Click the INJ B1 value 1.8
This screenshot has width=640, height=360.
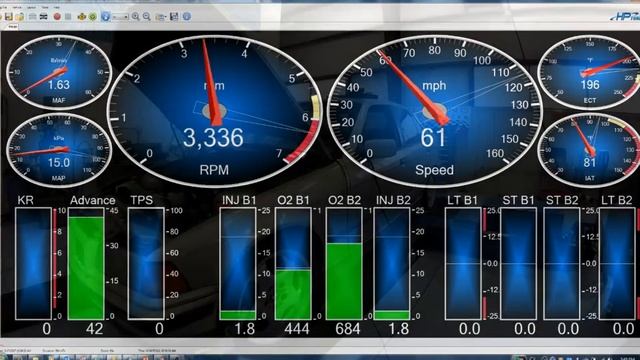(x=245, y=329)
